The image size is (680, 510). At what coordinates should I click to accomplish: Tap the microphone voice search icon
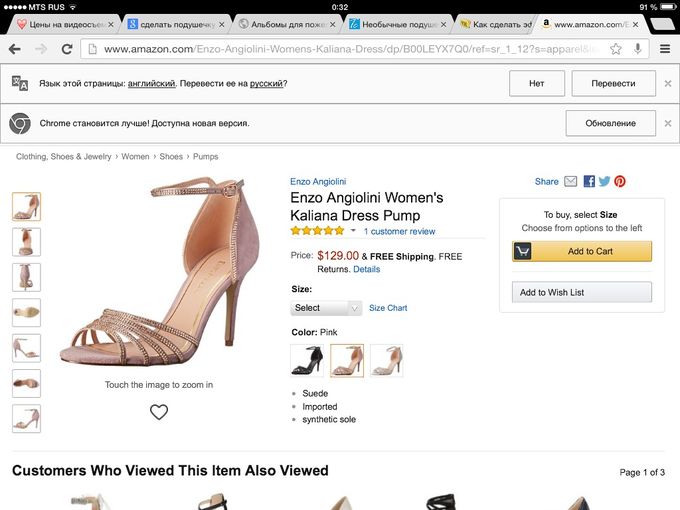tap(638, 49)
